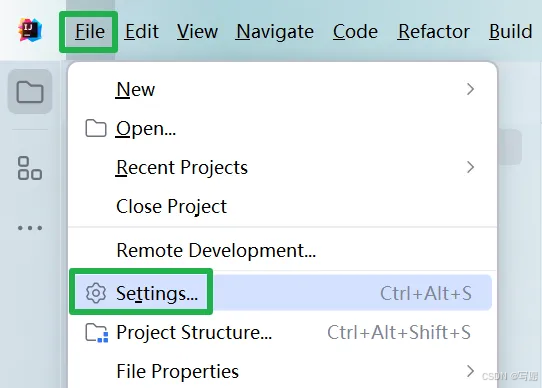Open the Edit menu

142,32
